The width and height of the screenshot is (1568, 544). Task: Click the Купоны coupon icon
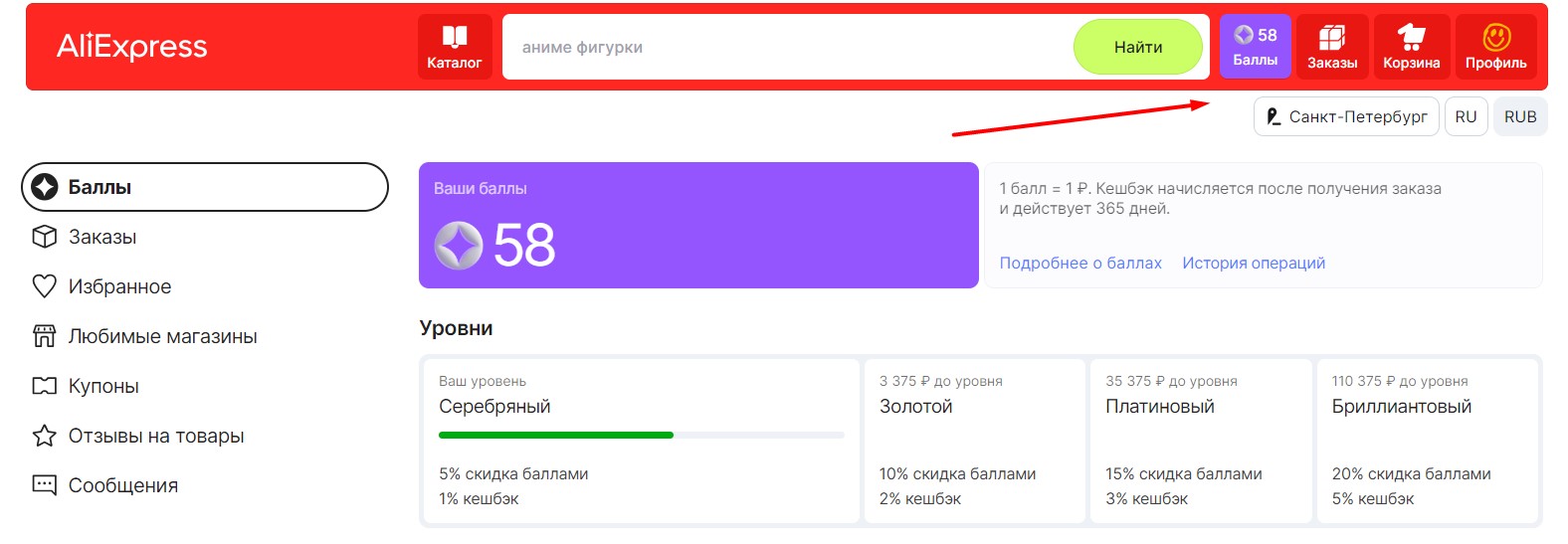point(45,386)
